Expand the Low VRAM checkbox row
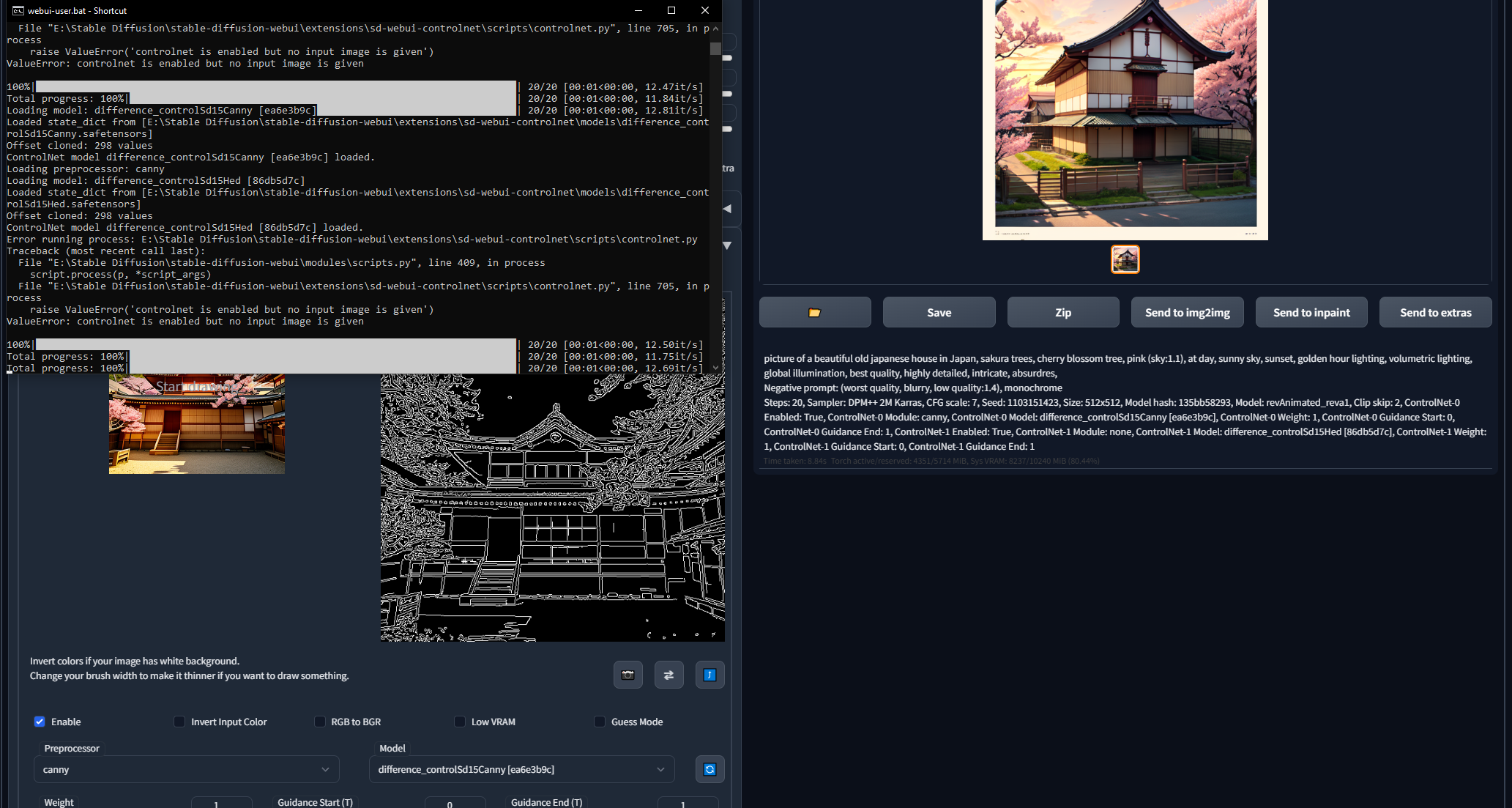Viewport: 1512px width, 808px height. 459,722
